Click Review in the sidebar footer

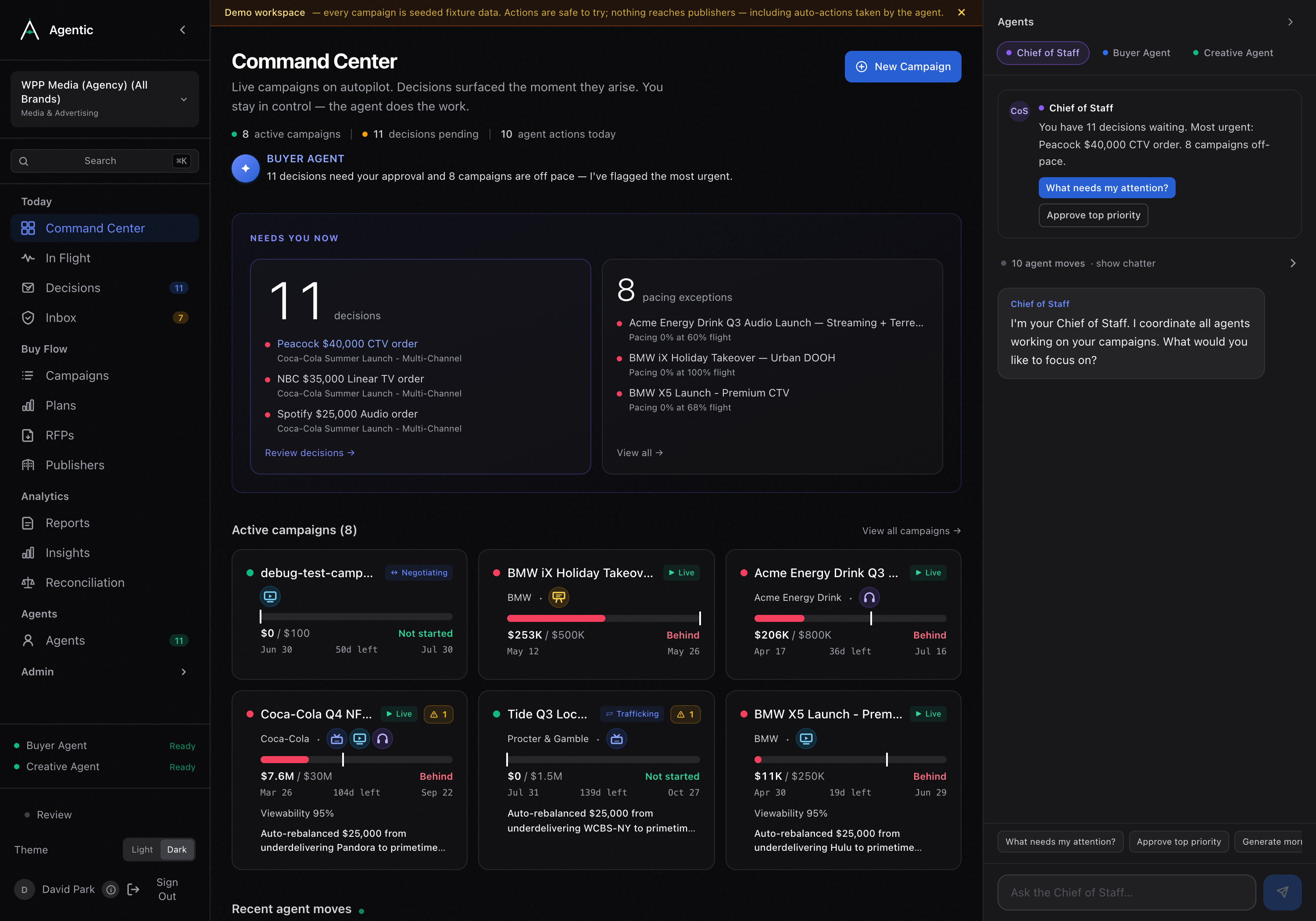(x=54, y=814)
